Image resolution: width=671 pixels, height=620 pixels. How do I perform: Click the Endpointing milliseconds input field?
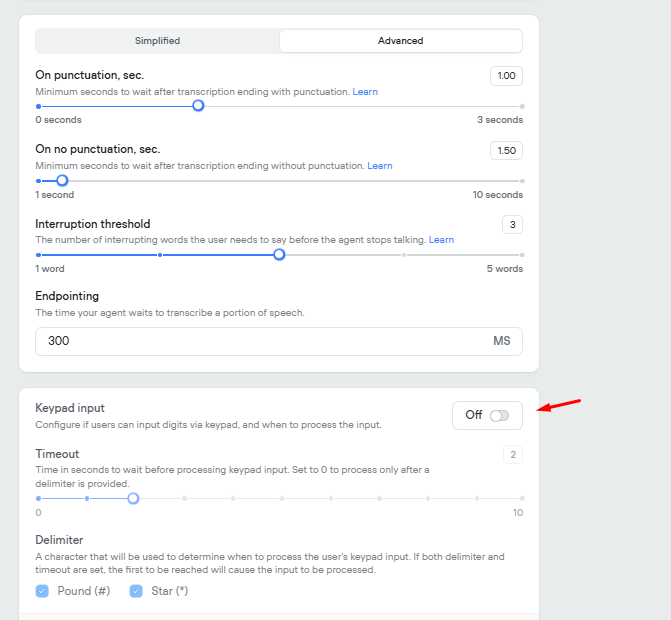pyautogui.click(x=260, y=341)
